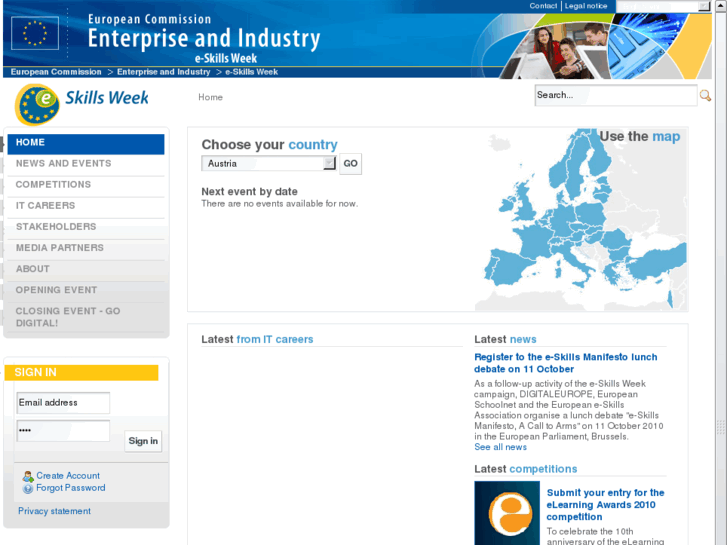Screen dimensions: 727x545
Task: Open the language selector in the header
Action: [663, 6]
